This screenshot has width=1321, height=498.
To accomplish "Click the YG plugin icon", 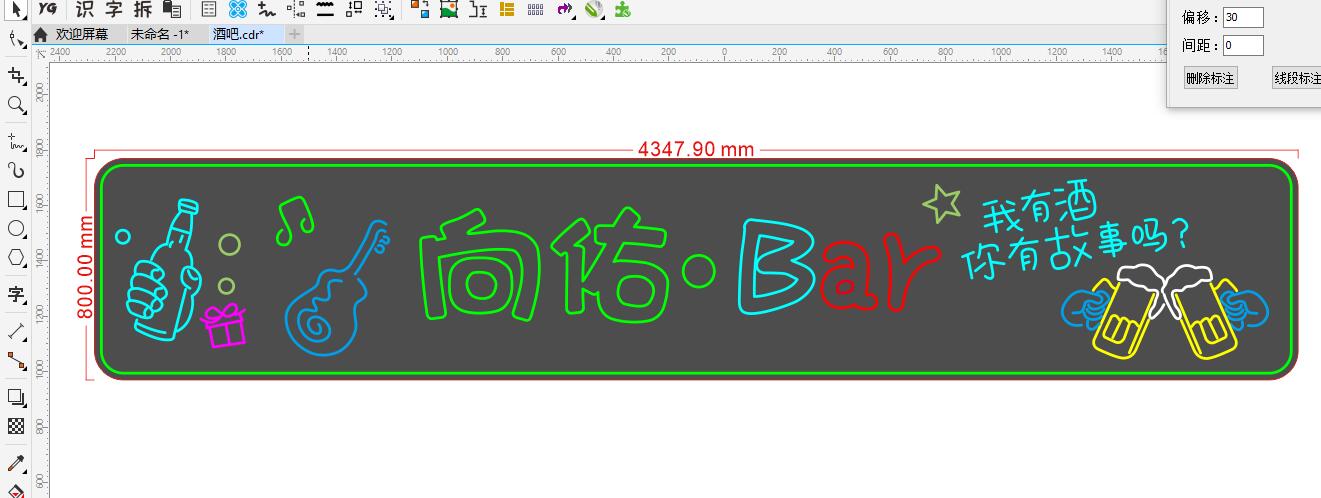I will (x=47, y=9).
